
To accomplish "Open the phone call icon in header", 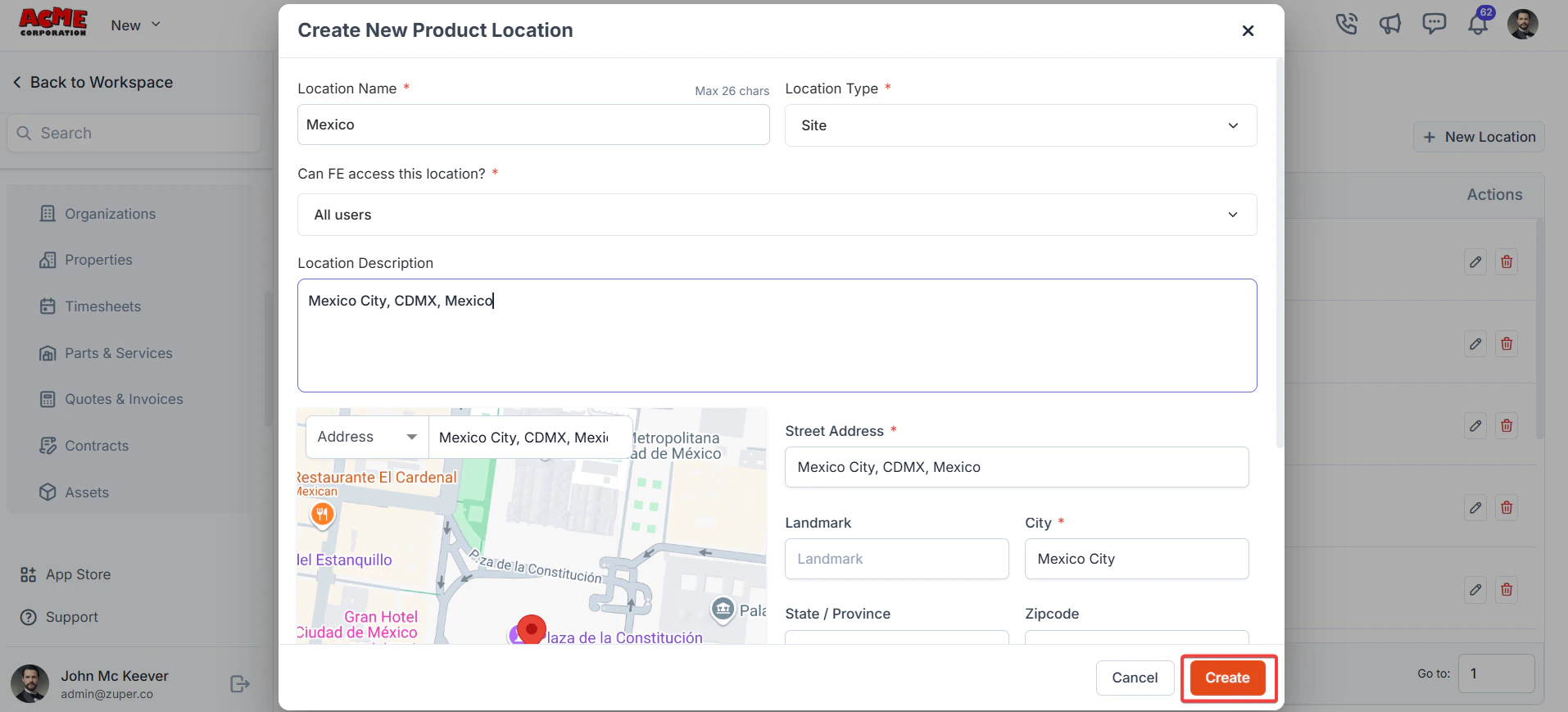I will click(x=1346, y=24).
